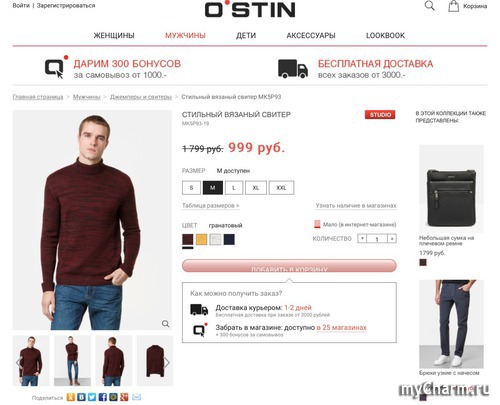
Task: Share by email envelope icon
Action: (136, 397)
